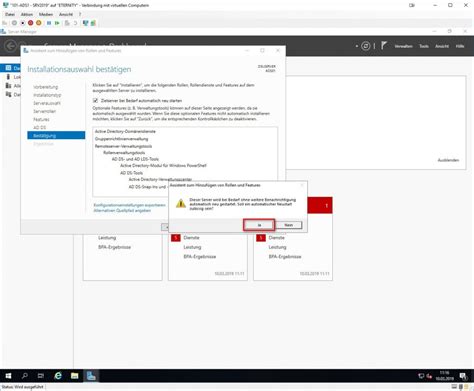Click 'Remoteserver-Verwaltungstools' in the install list
The width and height of the screenshot is (474, 391).
coord(123,146)
